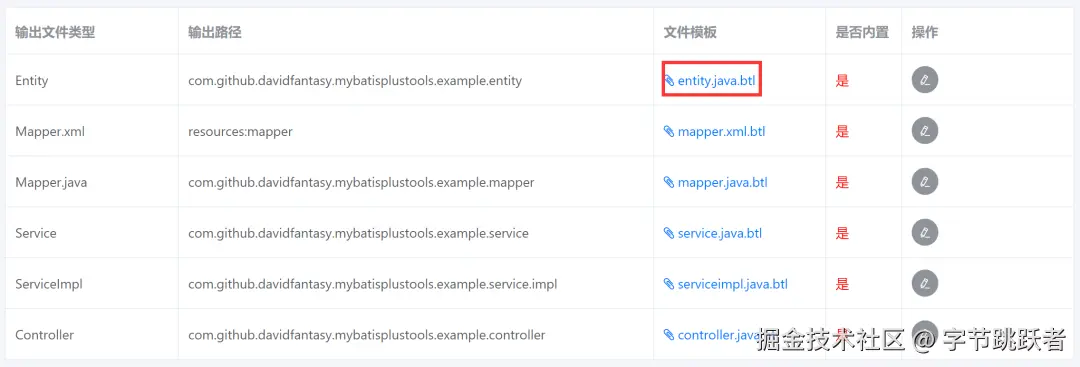The width and height of the screenshot is (1080, 367).
Task: Click the 是 value in the Mapper.java row
Action: click(x=842, y=182)
